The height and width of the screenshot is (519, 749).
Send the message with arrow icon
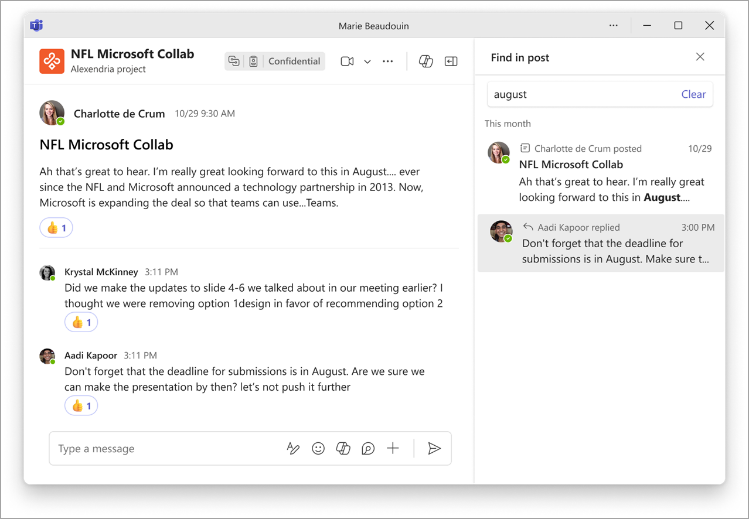point(434,448)
